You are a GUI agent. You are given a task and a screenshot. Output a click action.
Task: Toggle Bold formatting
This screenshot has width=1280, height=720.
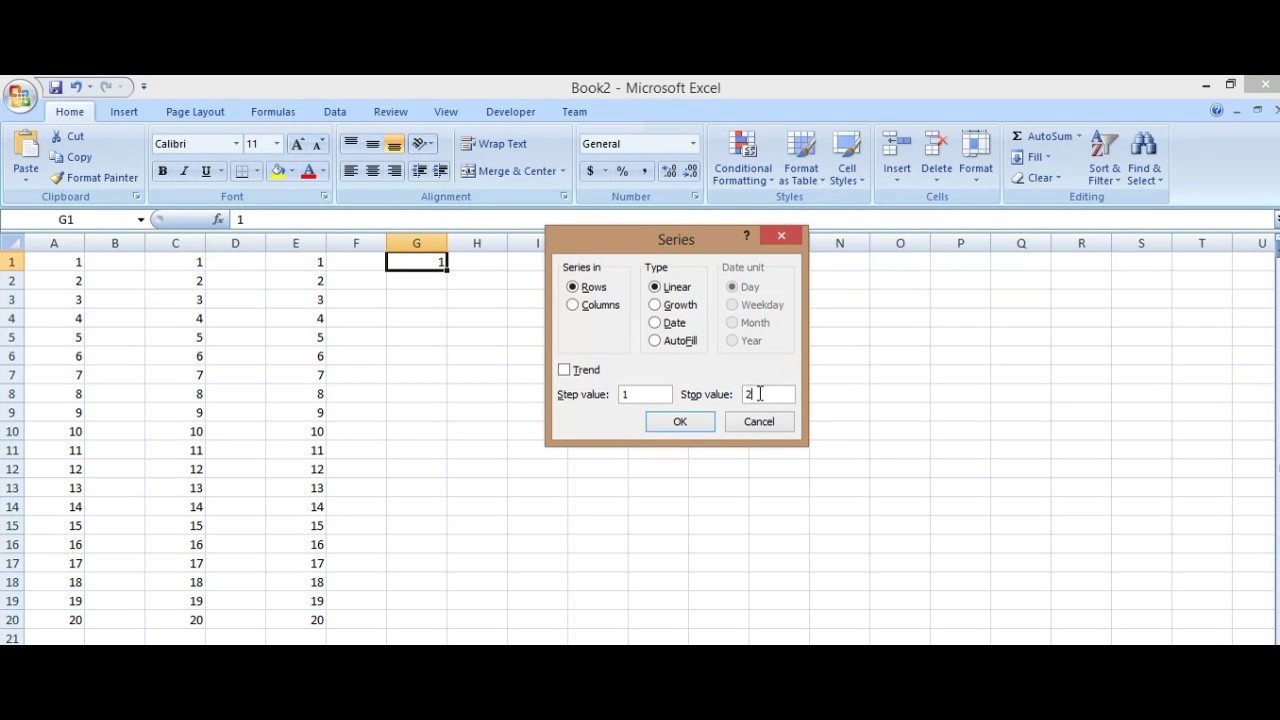(x=162, y=172)
